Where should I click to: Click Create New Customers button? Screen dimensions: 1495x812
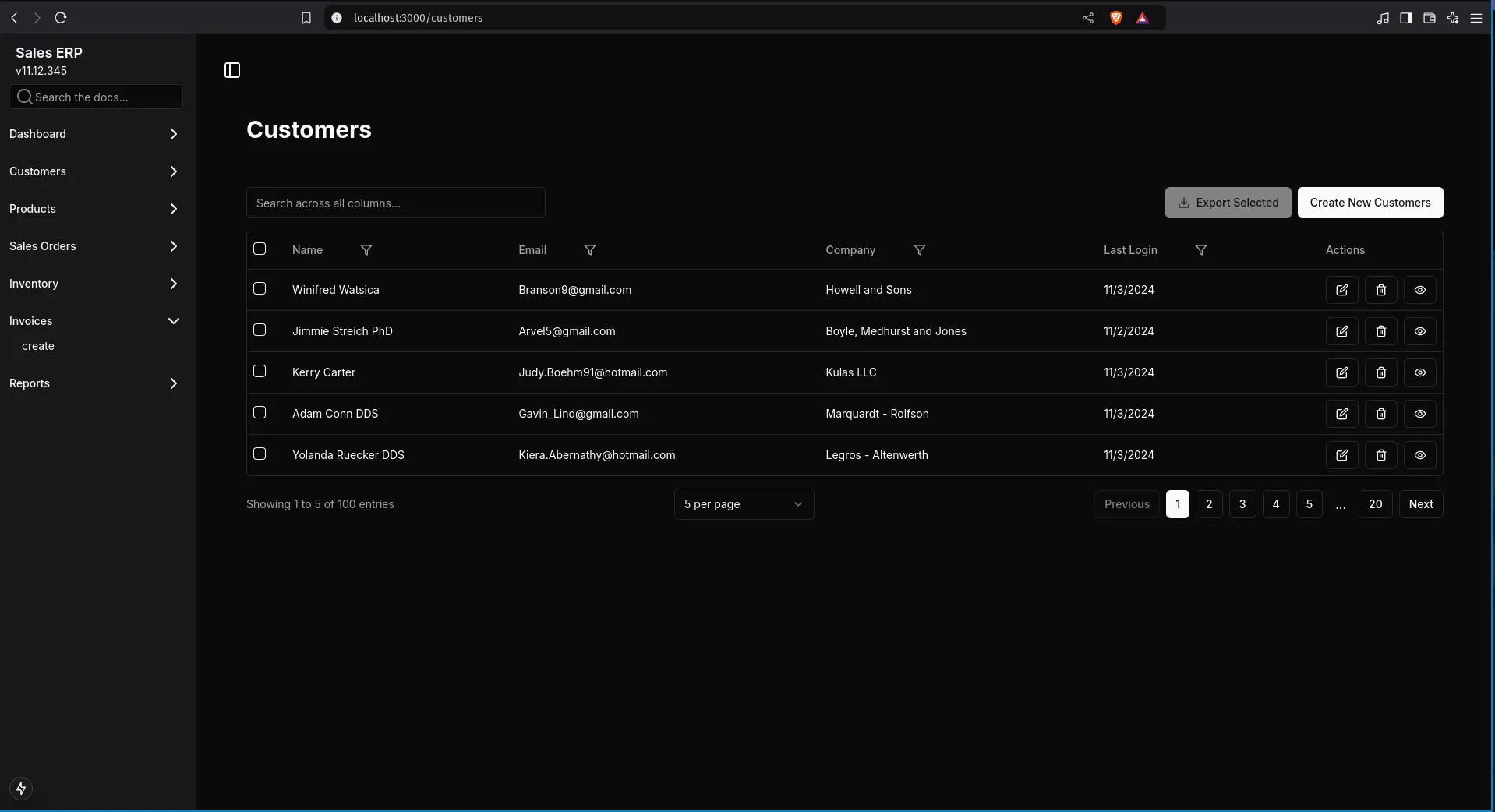click(x=1370, y=203)
